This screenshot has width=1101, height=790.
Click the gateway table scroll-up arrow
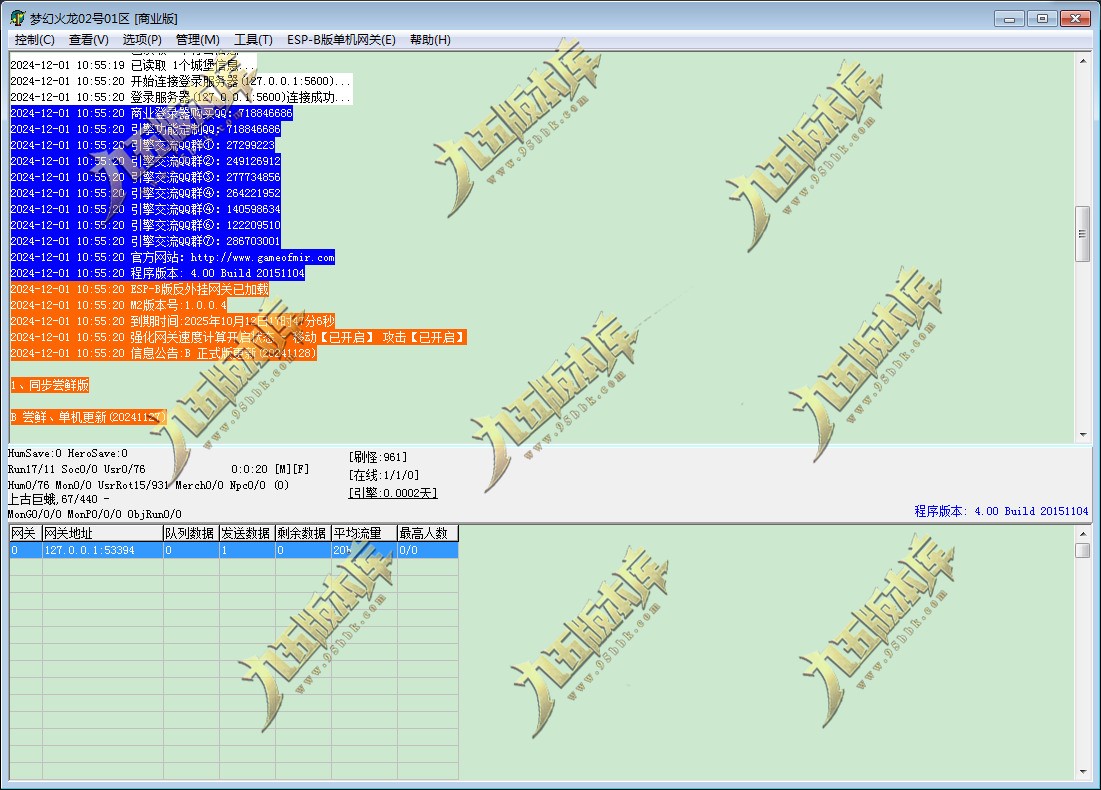pos(1083,534)
